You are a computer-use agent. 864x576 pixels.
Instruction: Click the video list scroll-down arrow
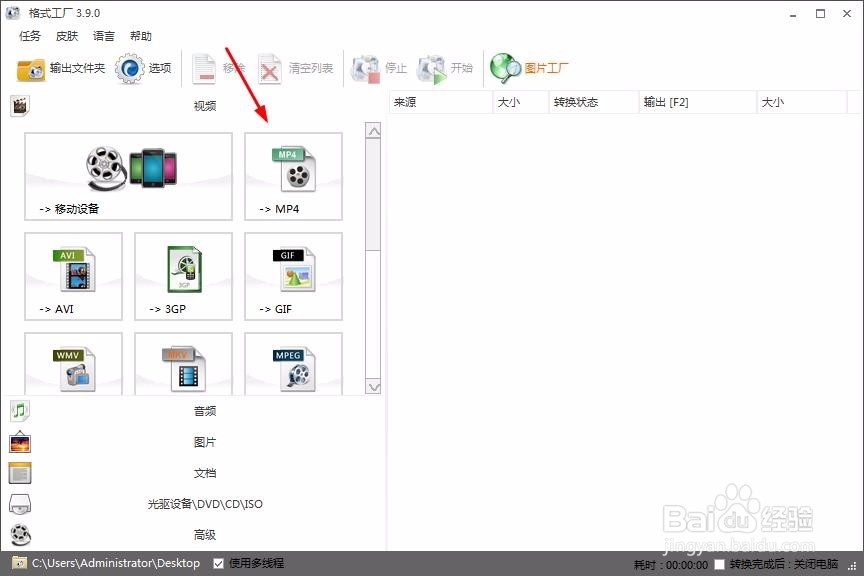373,386
